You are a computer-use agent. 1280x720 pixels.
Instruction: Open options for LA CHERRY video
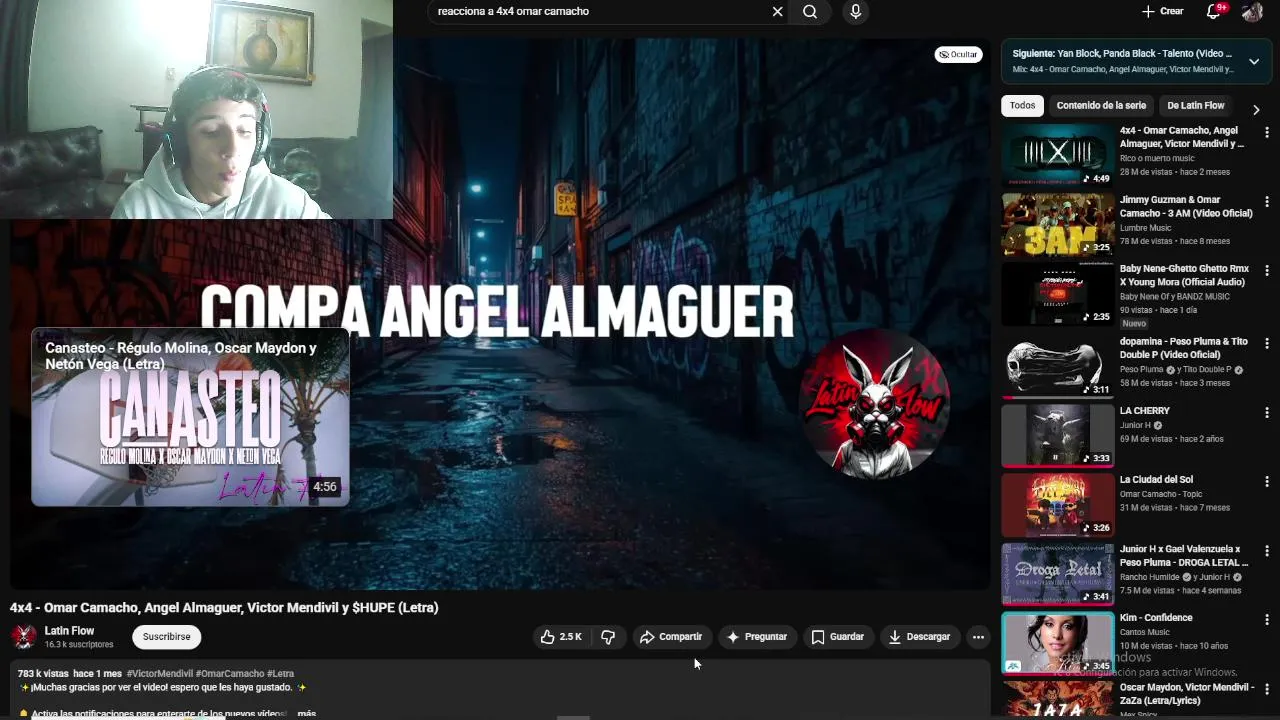pos(1267,412)
